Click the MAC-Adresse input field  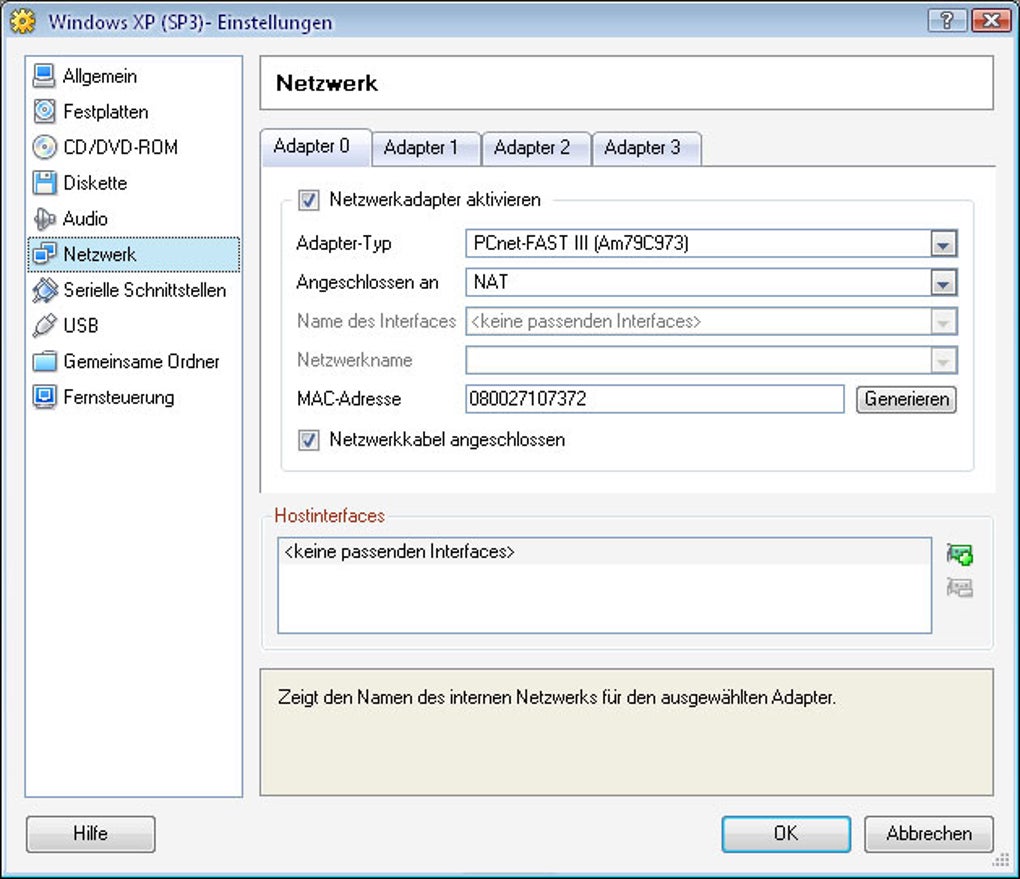(655, 399)
